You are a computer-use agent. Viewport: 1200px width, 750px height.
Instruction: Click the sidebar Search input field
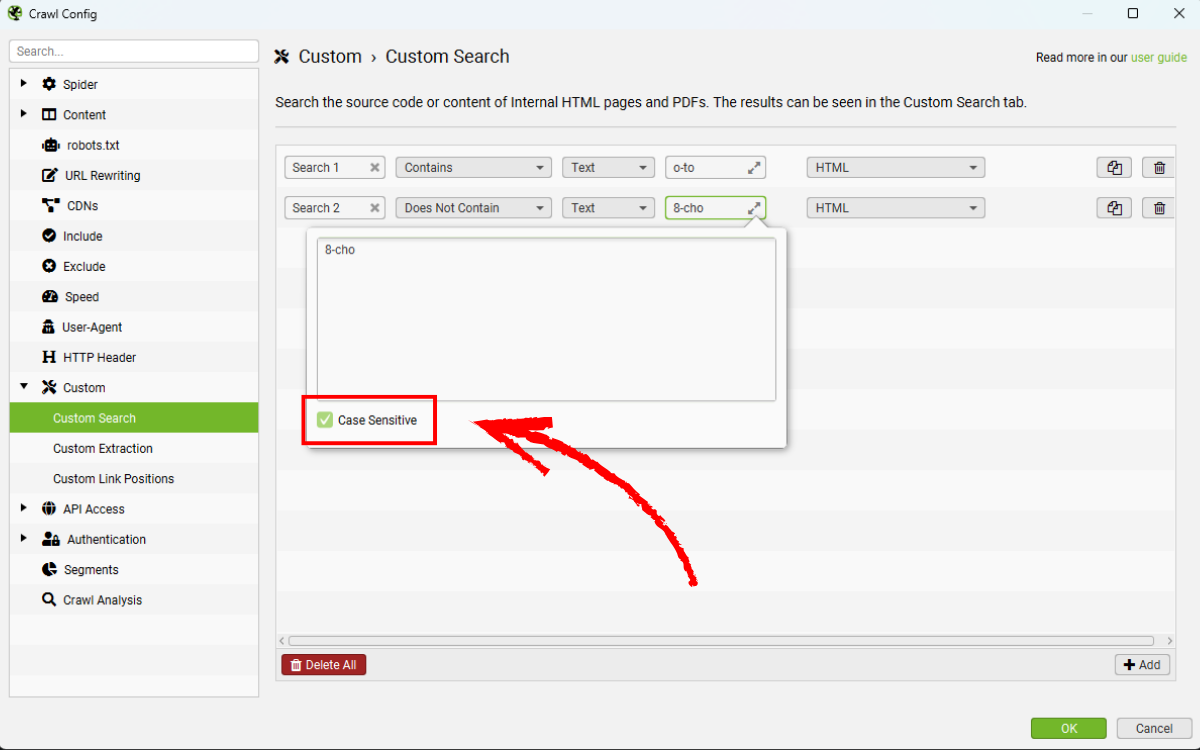[134, 51]
